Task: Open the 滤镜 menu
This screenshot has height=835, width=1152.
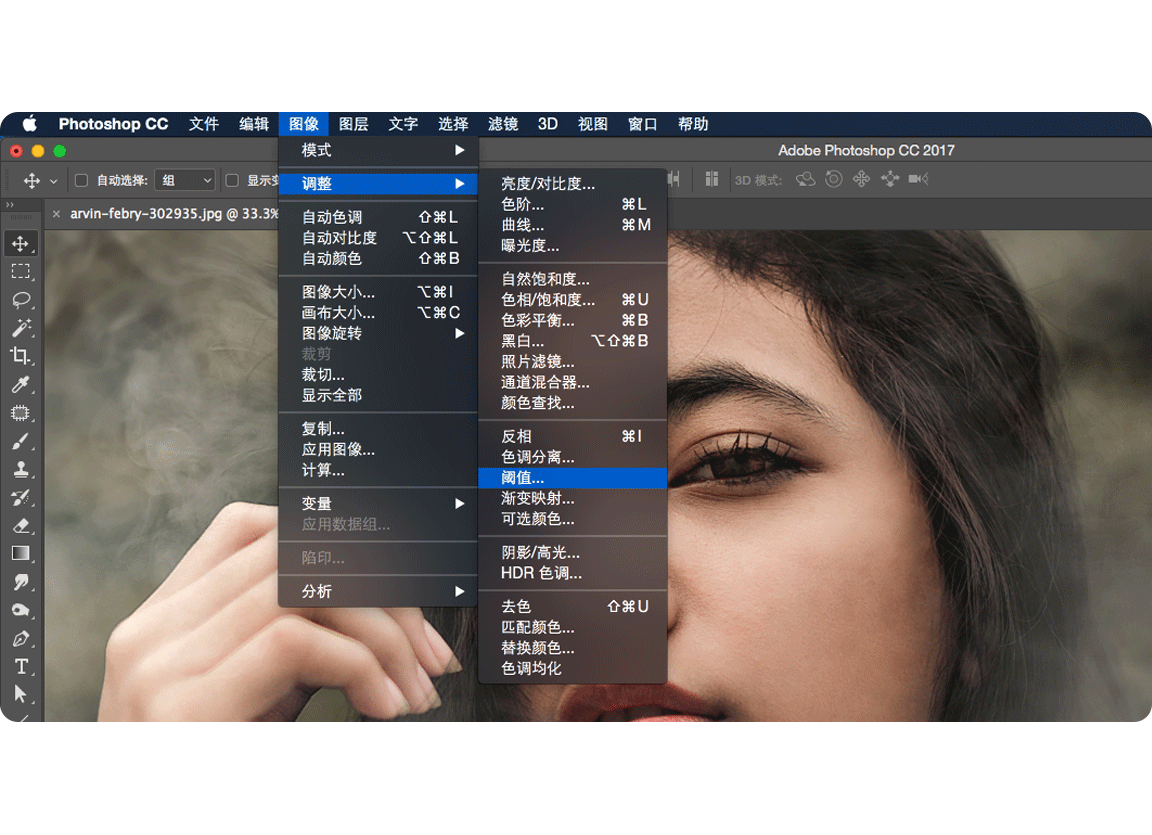Action: [x=503, y=123]
